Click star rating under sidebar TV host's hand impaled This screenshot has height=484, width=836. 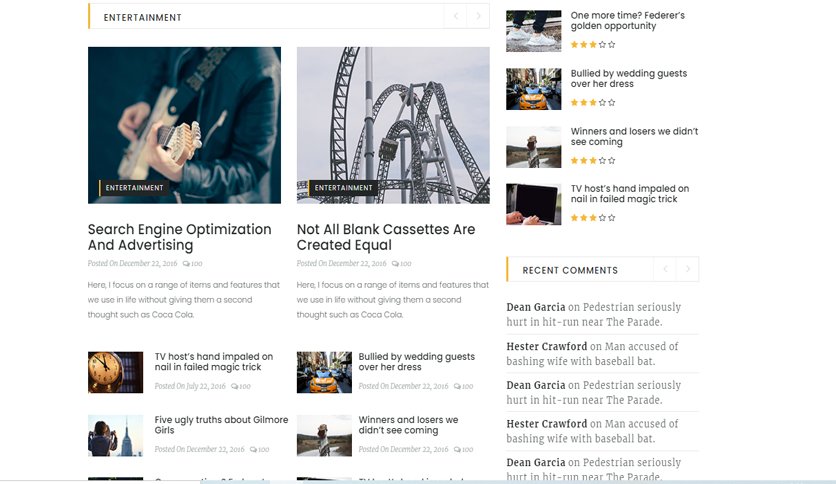(593, 218)
